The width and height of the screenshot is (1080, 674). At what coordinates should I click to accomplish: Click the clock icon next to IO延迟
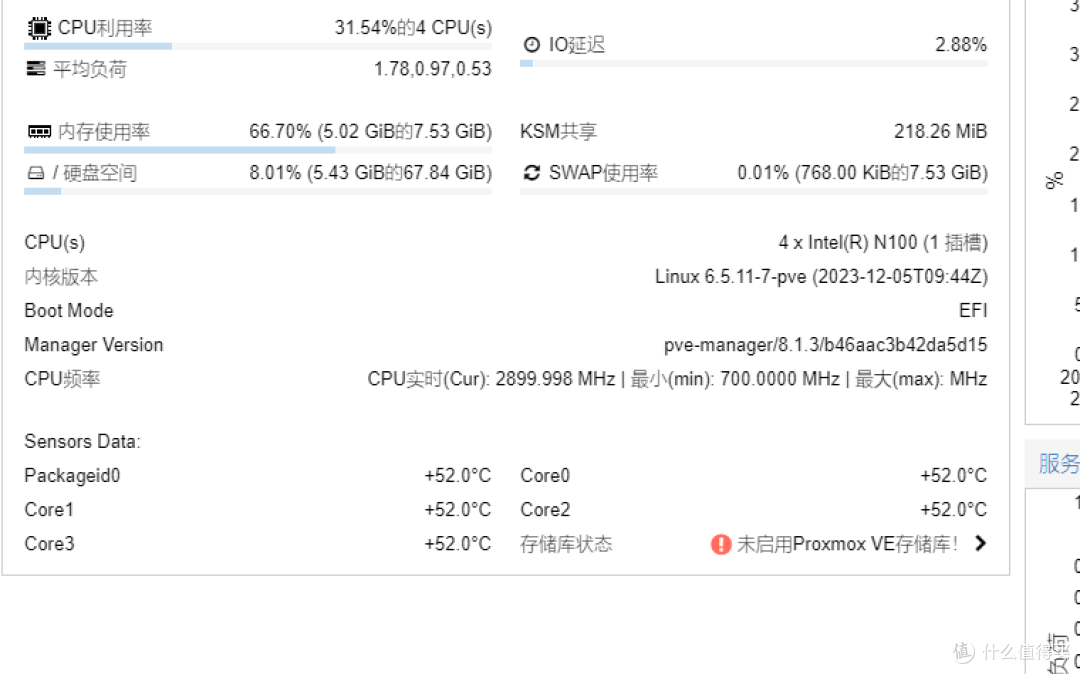(x=531, y=44)
